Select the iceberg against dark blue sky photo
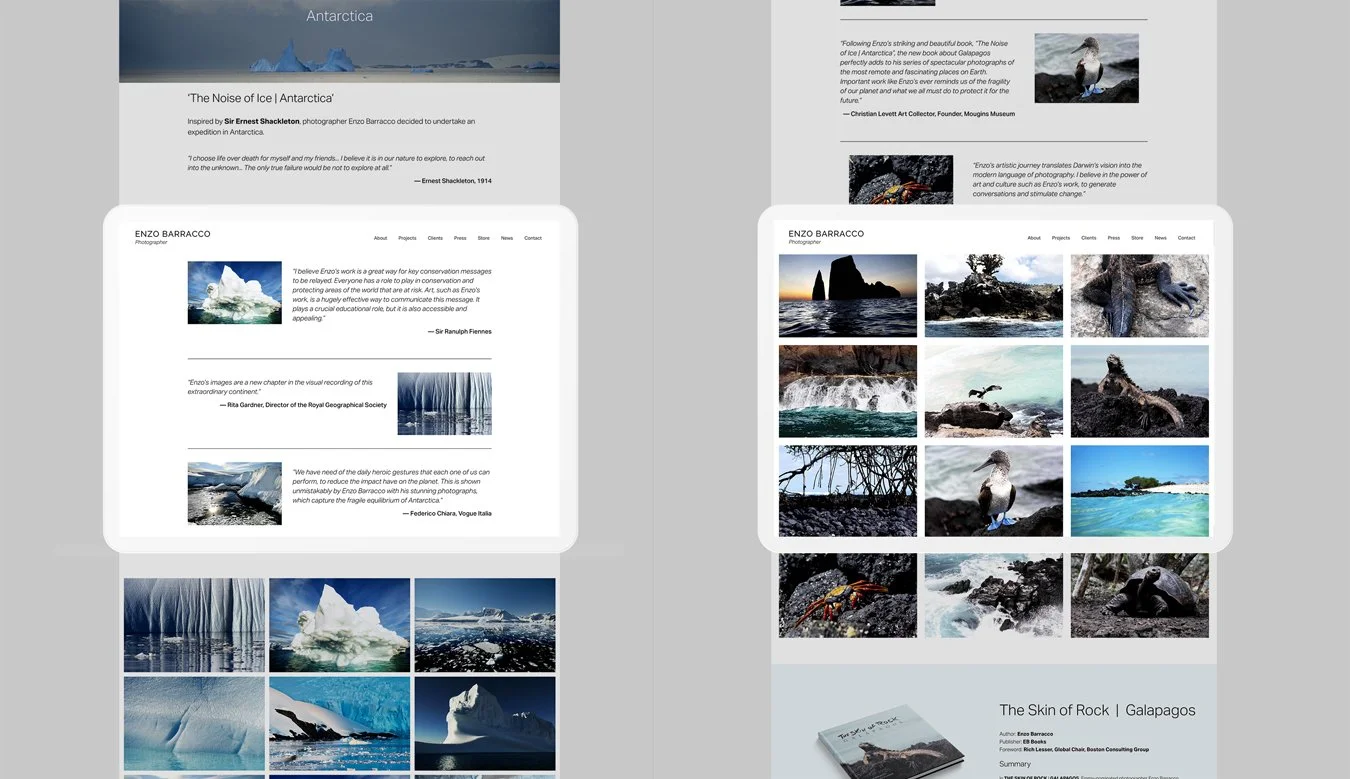 [x=485, y=723]
